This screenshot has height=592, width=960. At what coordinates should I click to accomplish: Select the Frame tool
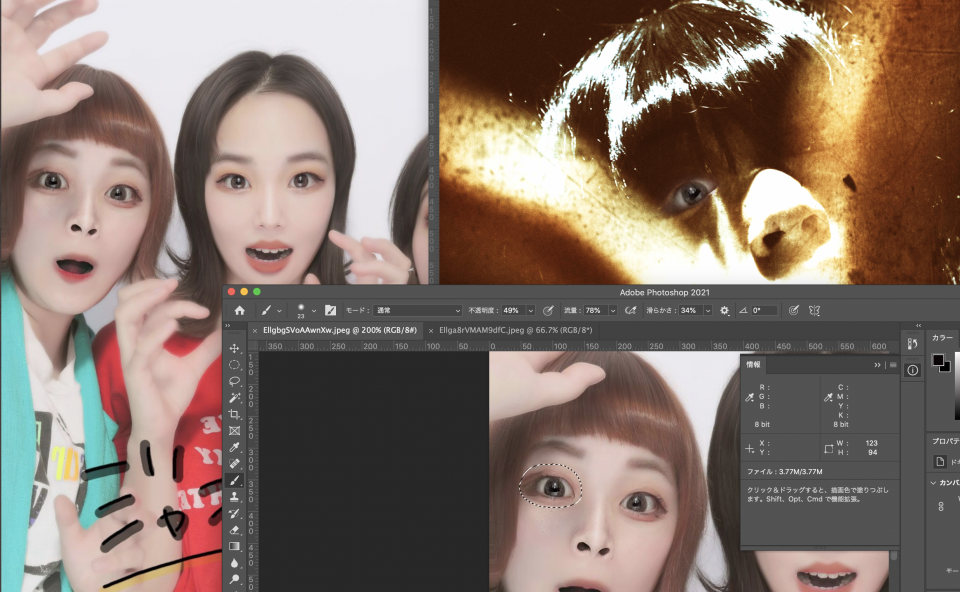234,431
